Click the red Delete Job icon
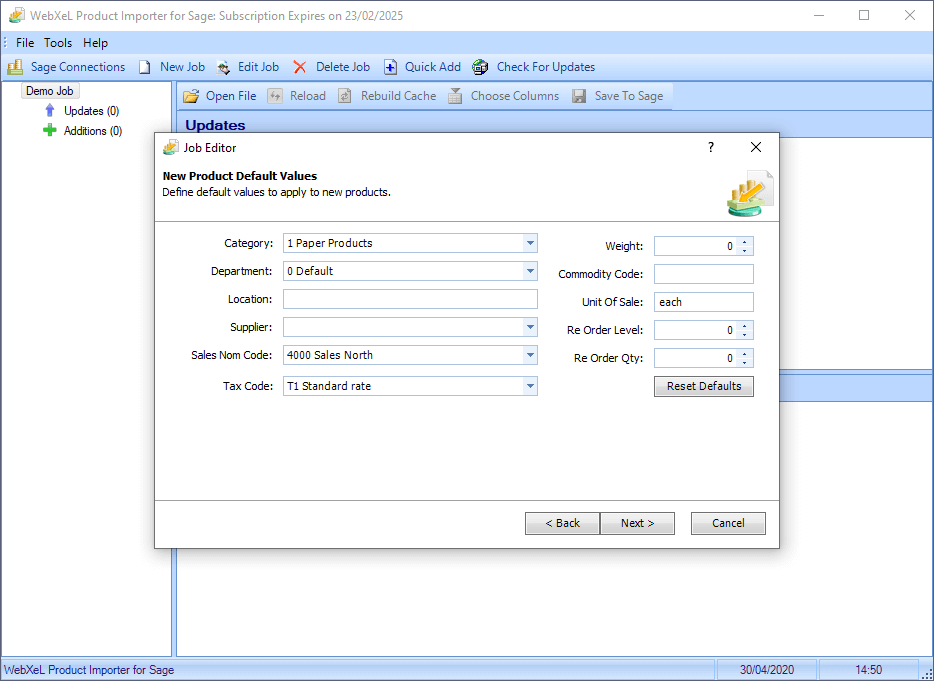Screen dimensions: 934x681 point(300,67)
